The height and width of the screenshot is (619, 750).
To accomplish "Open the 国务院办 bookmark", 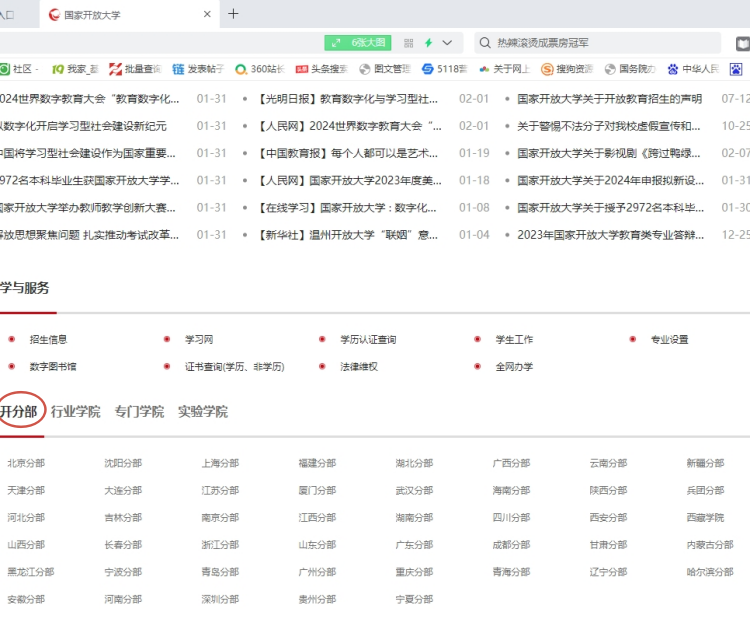I will (630, 69).
